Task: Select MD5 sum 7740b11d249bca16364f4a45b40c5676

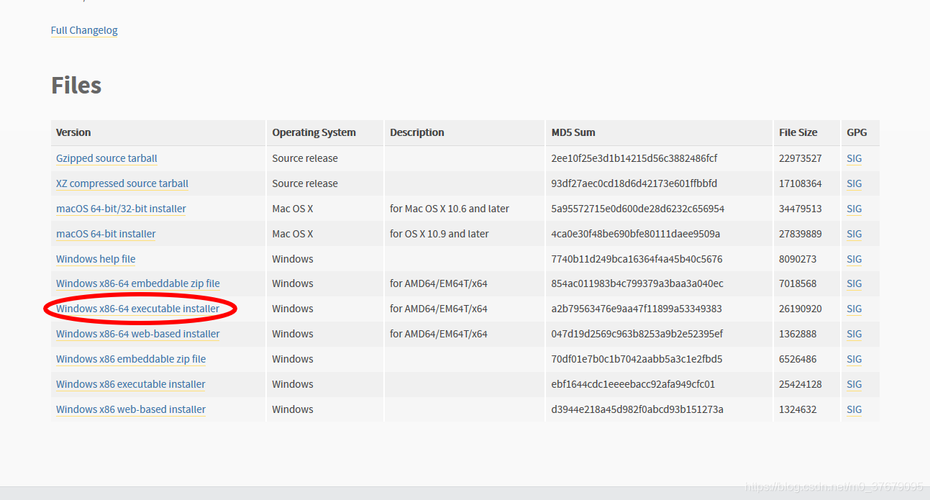Action: point(636,259)
